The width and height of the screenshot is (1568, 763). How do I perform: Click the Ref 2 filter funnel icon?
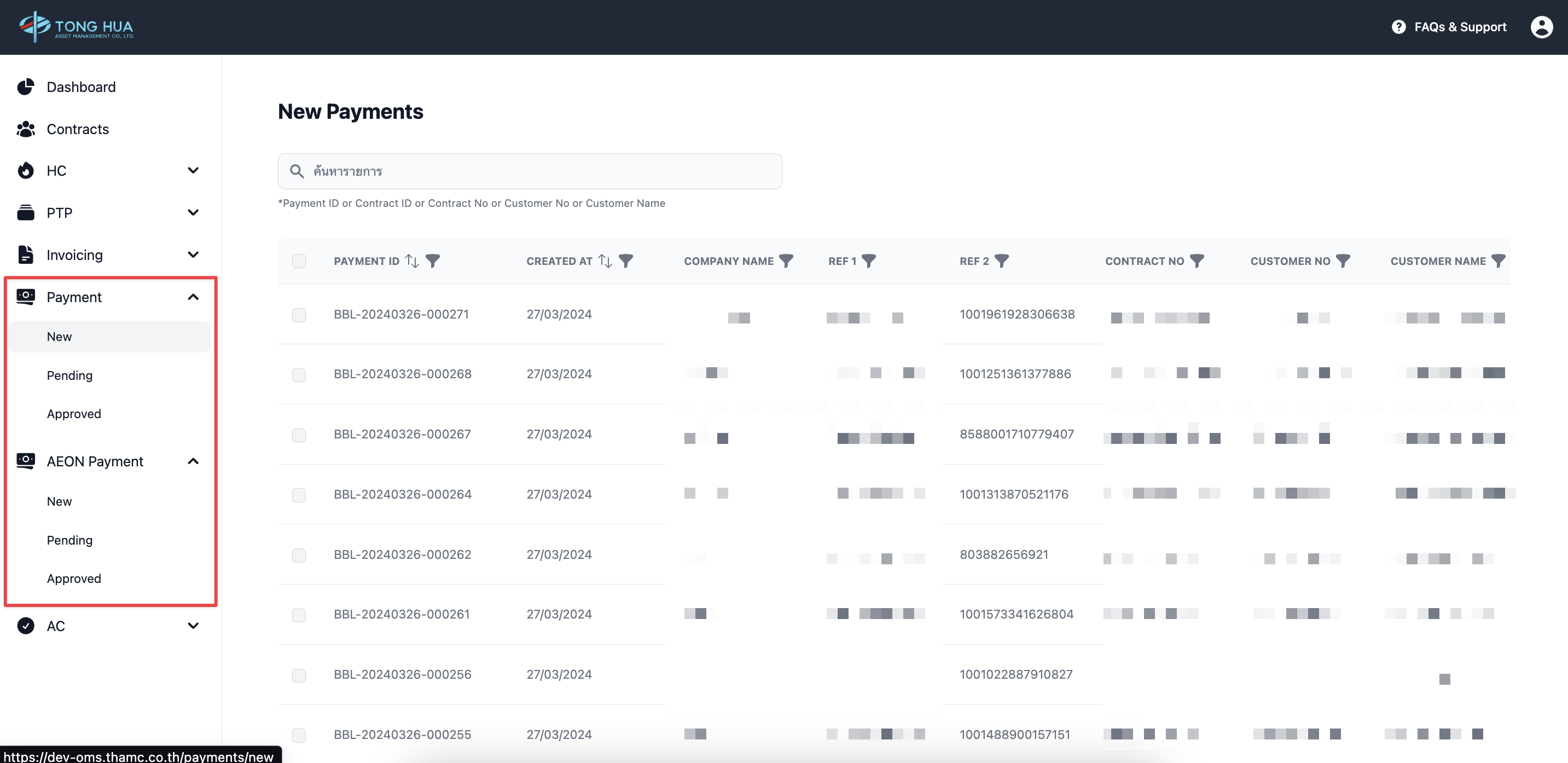coord(1001,261)
